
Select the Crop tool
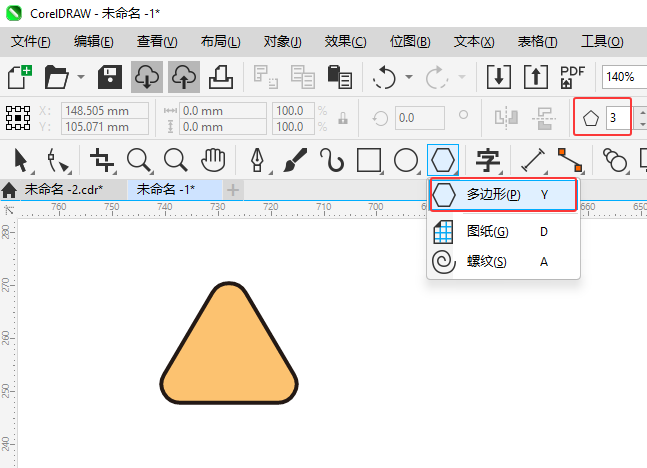(x=102, y=161)
